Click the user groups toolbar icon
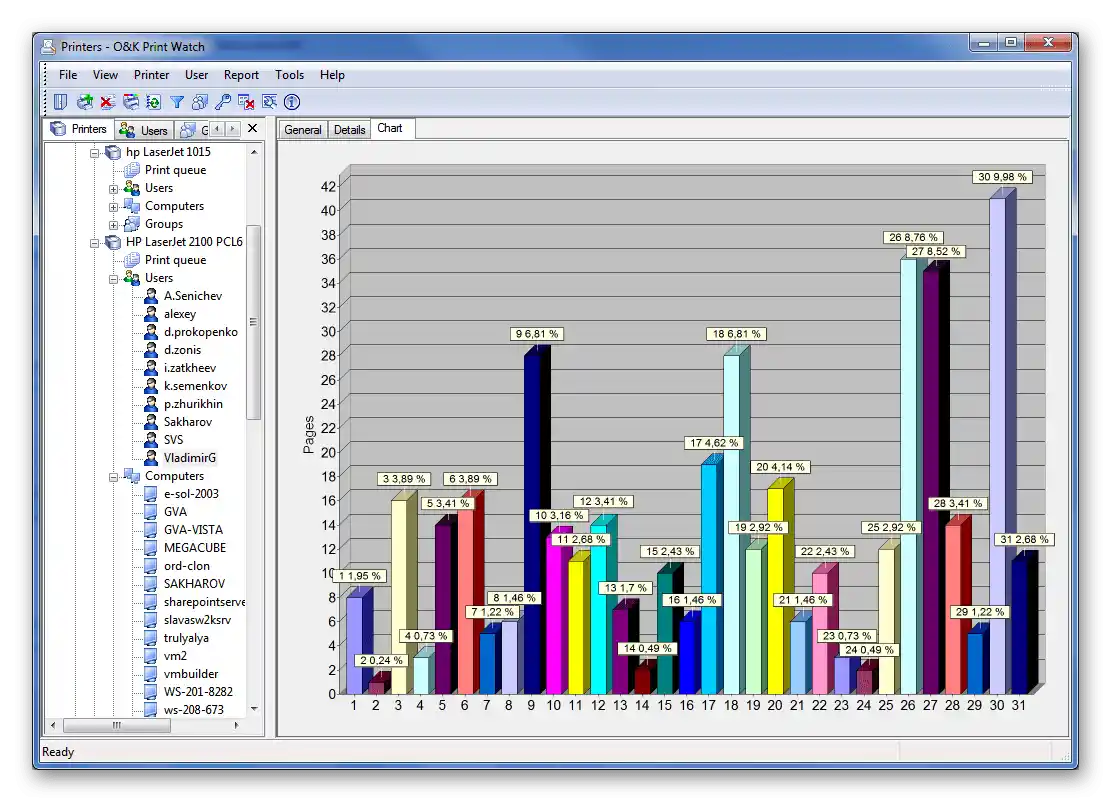 coord(200,102)
